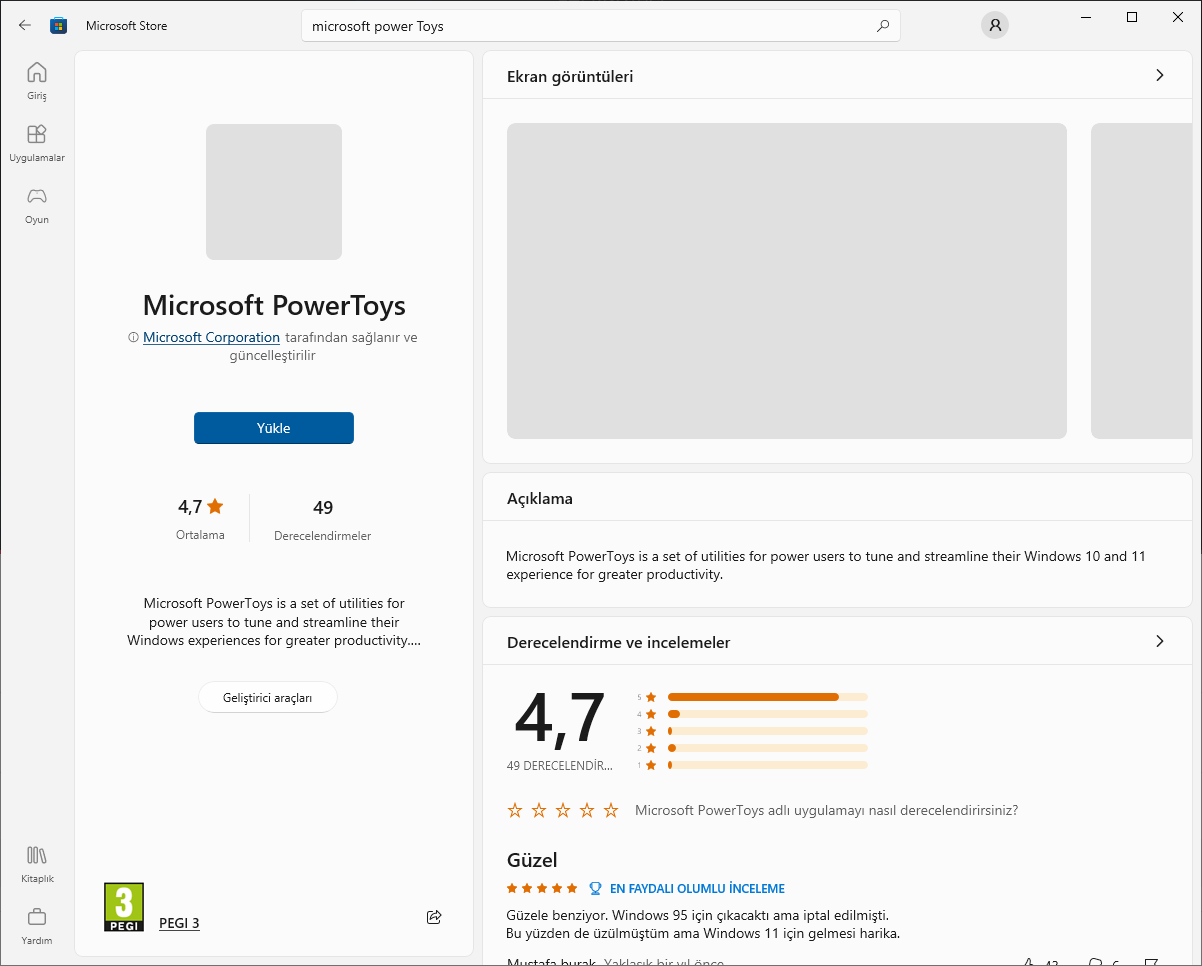Image resolution: width=1202 pixels, height=966 pixels.
Task: Click the trophy icon on the Güzel review
Action: coord(595,888)
